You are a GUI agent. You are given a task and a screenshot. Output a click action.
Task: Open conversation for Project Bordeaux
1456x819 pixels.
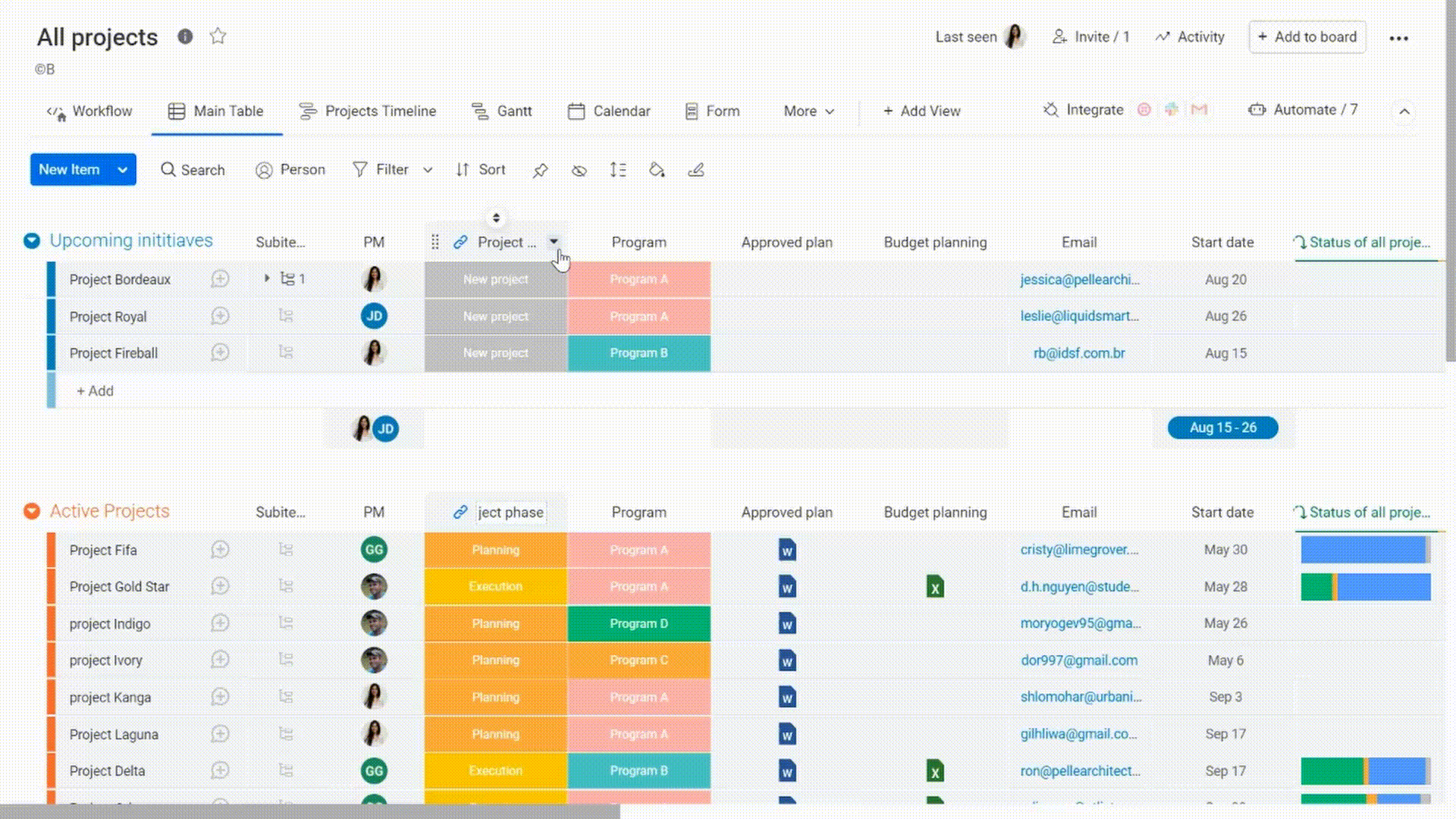tap(220, 279)
